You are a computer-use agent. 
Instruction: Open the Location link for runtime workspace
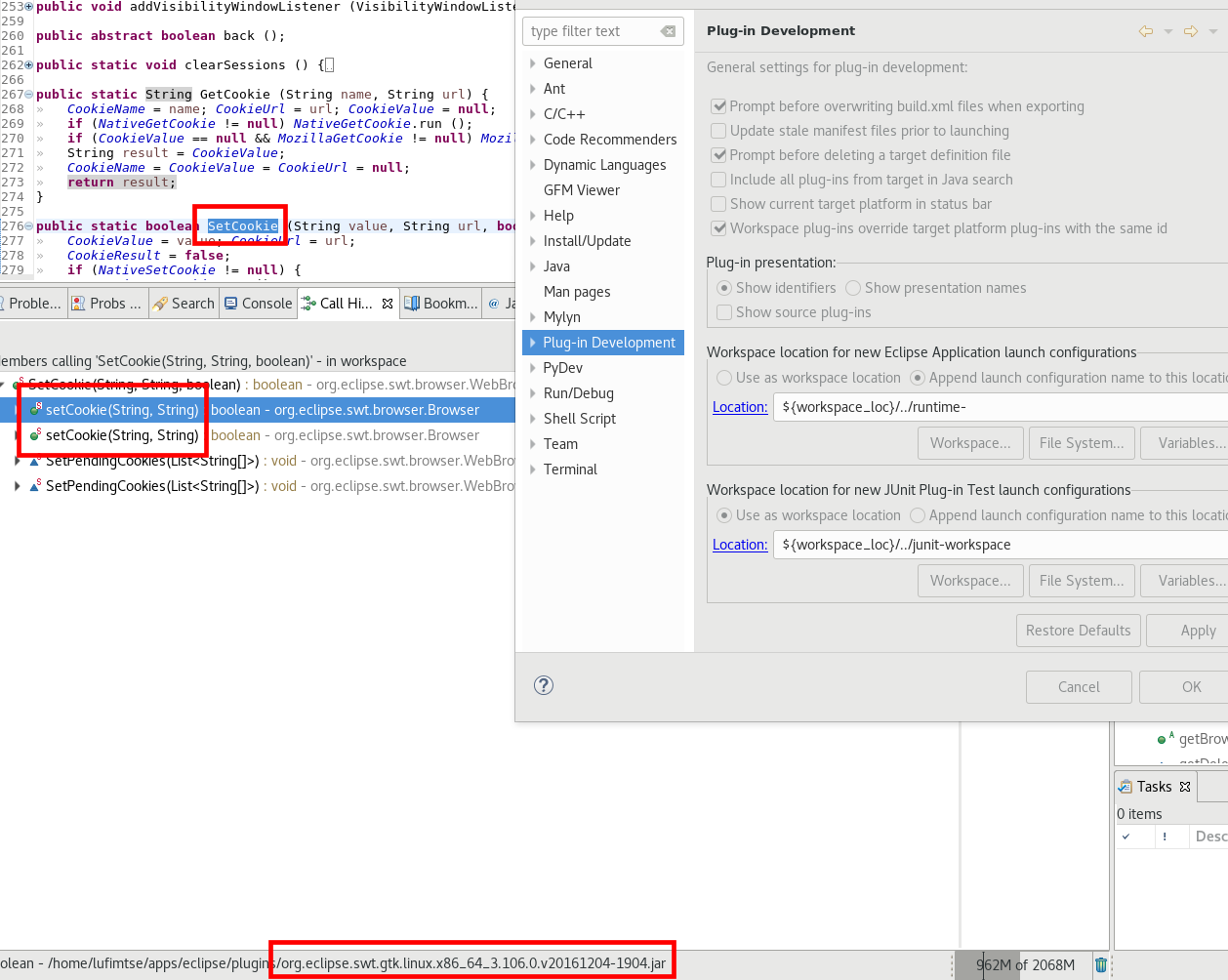coord(739,406)
